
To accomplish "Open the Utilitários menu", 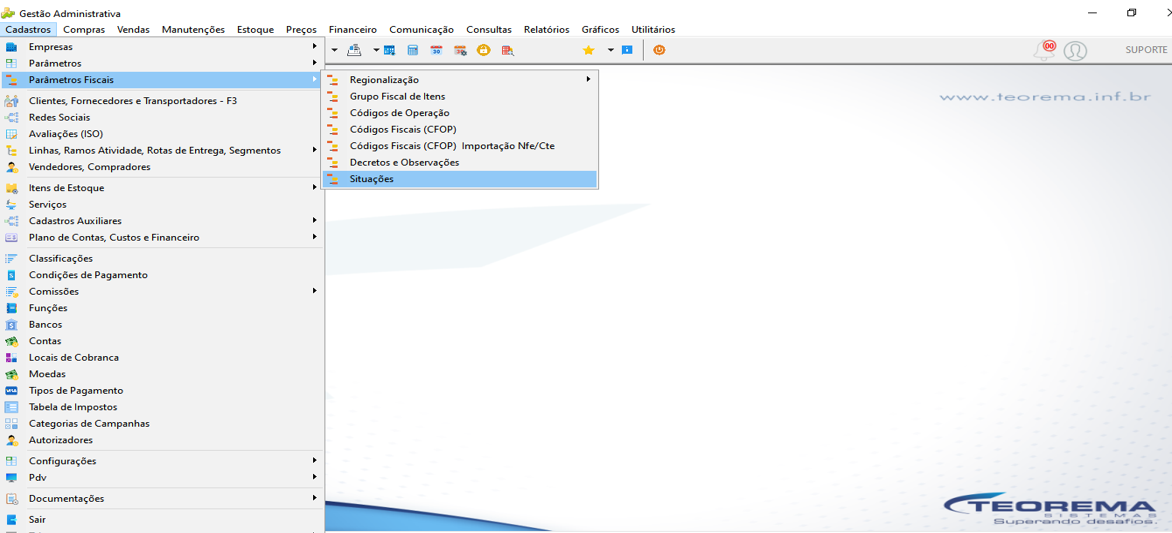I will (x=653, y=30).
